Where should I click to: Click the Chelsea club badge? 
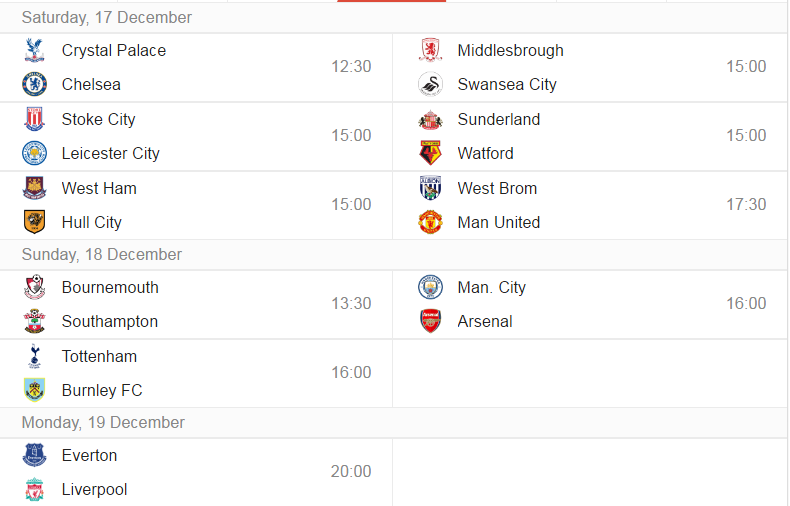pyautogui.click(x=34, y=84)
